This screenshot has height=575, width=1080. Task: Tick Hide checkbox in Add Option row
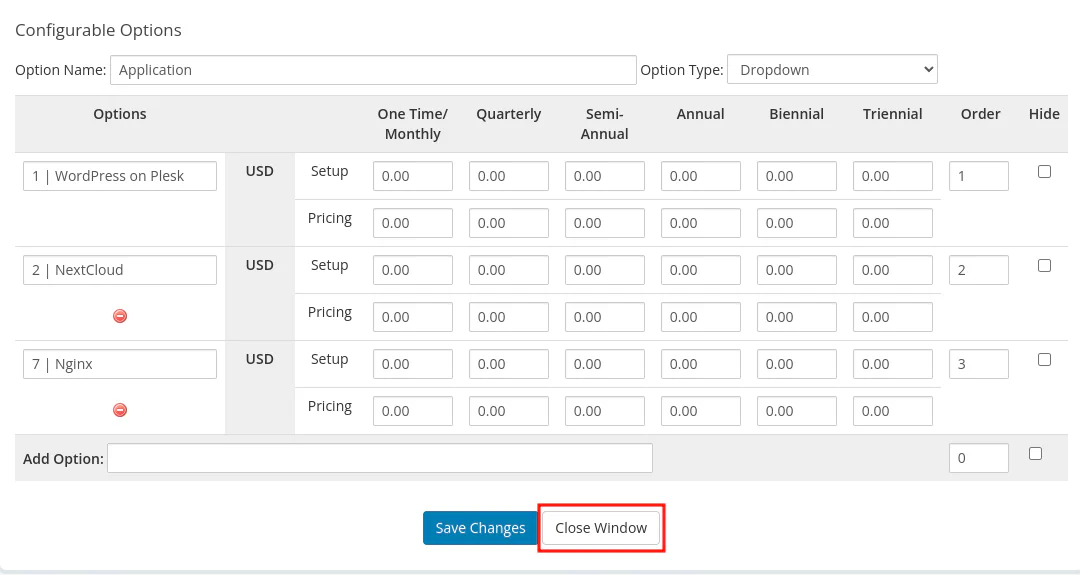[1035, 454]
